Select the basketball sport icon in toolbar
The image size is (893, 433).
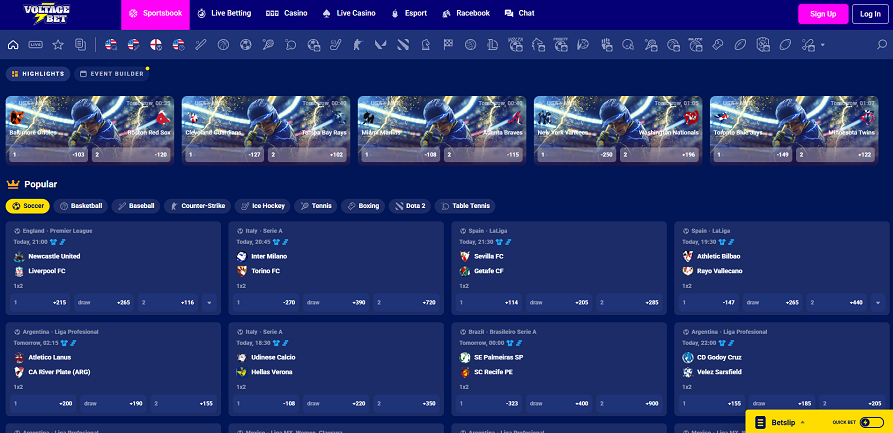point(223,44)
